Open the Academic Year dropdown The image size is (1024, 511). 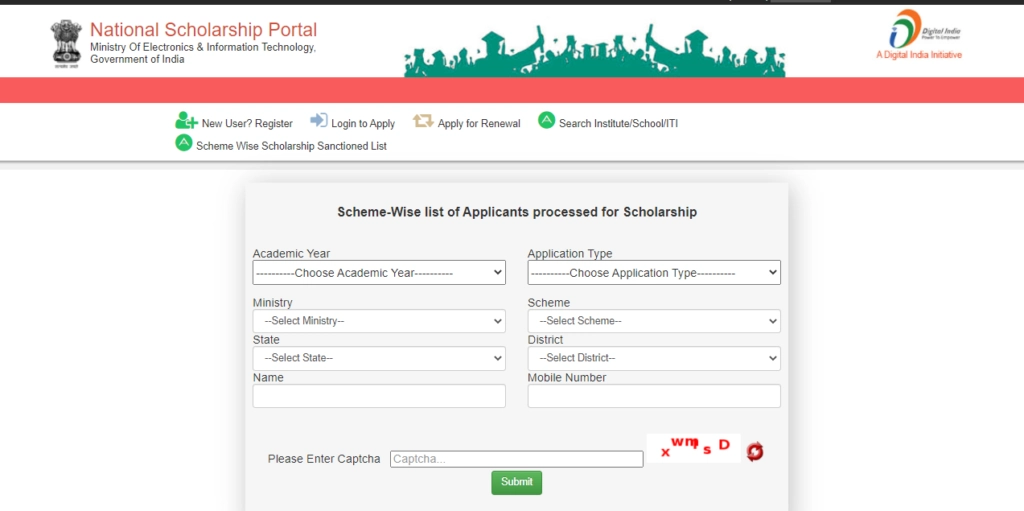coord(379,272)
